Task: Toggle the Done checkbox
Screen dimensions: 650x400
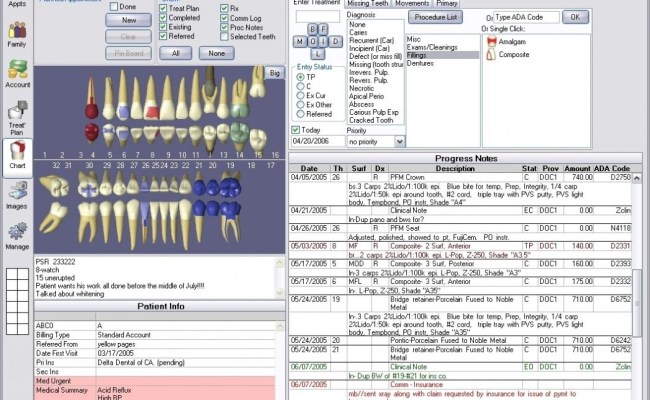Action: (114, 7)
